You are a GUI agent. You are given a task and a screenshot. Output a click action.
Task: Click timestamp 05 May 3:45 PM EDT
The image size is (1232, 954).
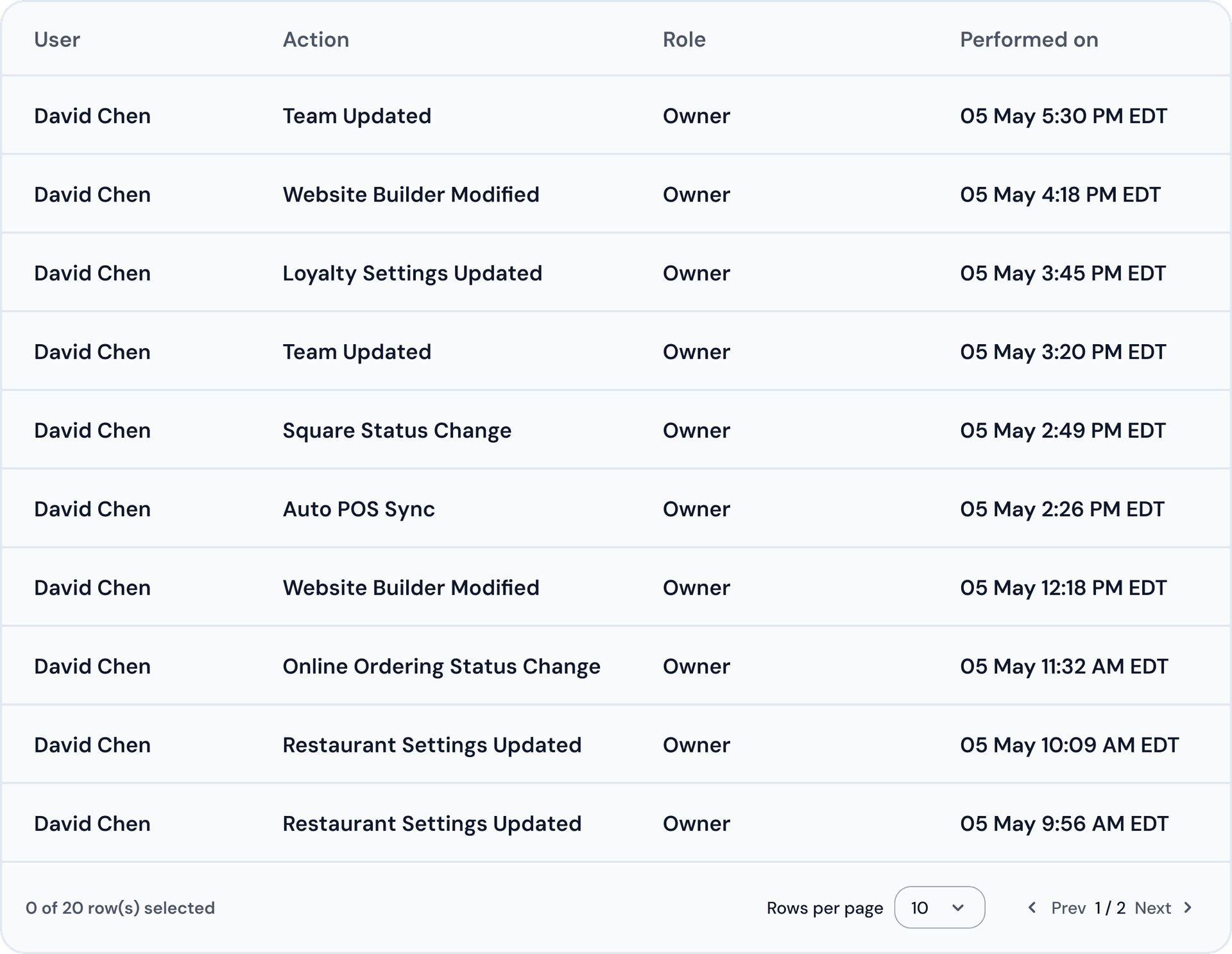pyautogui.click(x=1063, y=273)
